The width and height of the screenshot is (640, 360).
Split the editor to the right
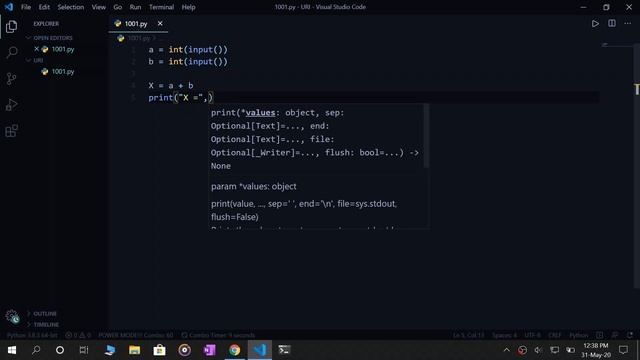611,23
